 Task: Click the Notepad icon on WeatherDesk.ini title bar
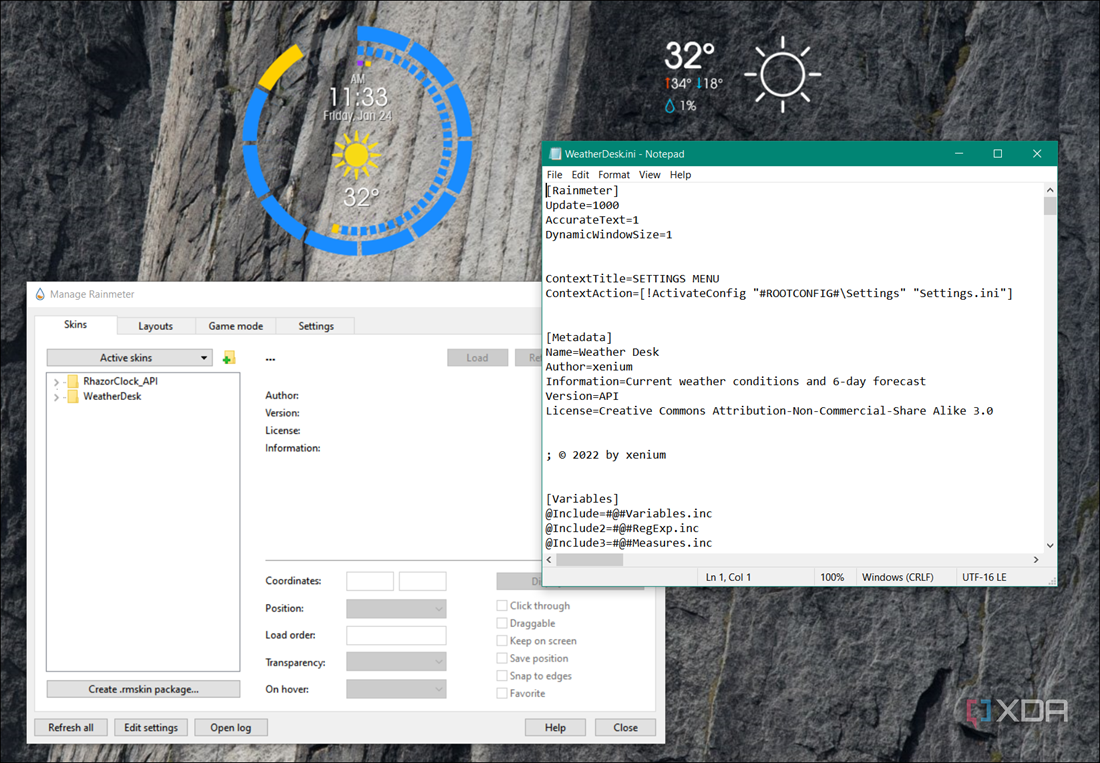(554, 153)
